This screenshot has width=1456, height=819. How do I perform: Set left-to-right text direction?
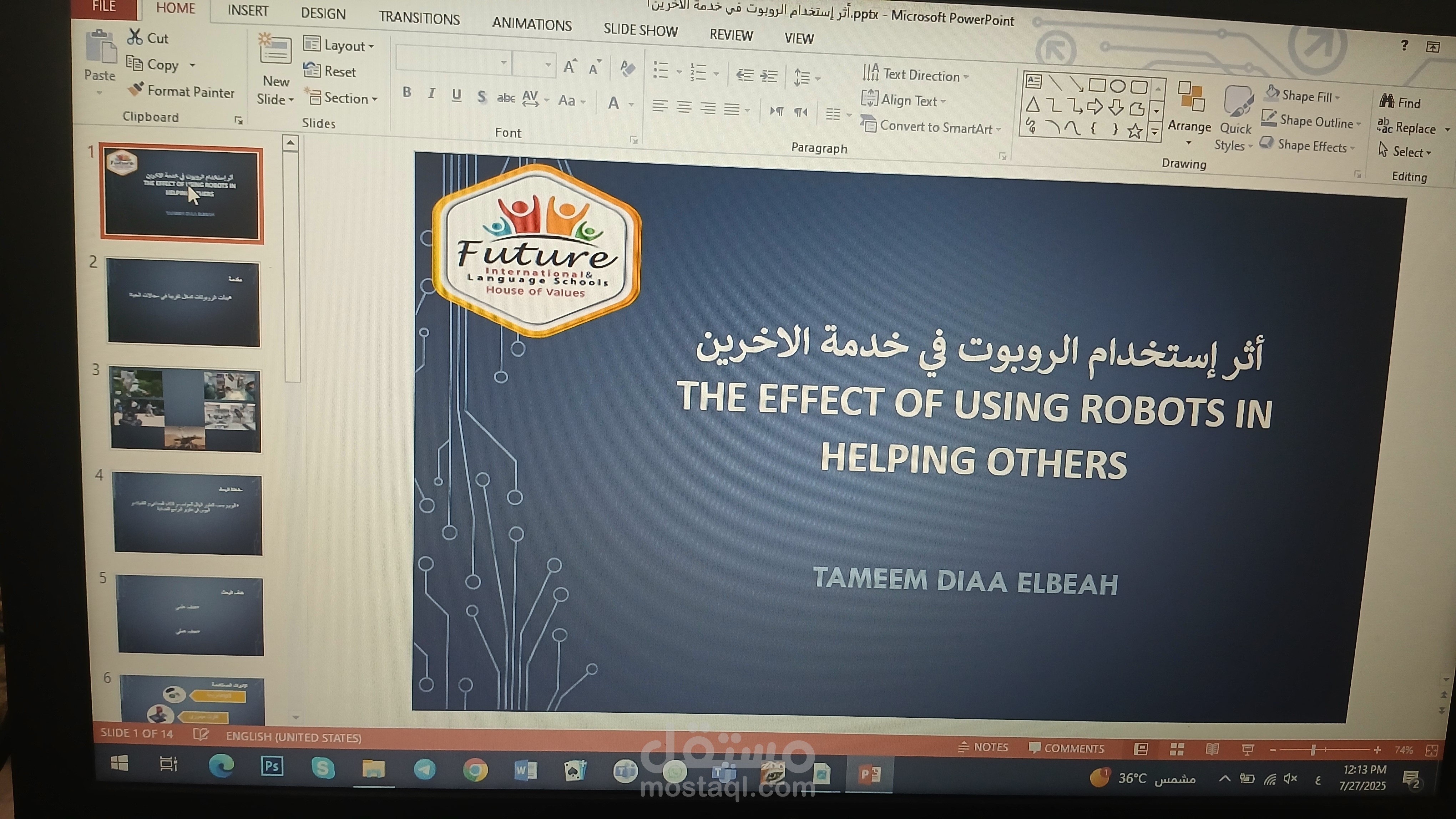pos(777,111)
